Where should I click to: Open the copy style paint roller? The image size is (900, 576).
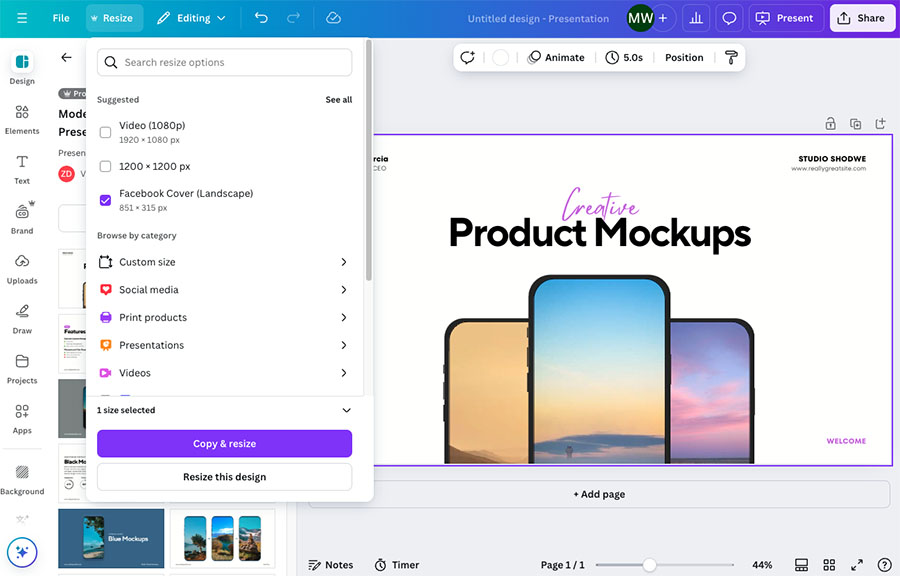tap(731, 57)
